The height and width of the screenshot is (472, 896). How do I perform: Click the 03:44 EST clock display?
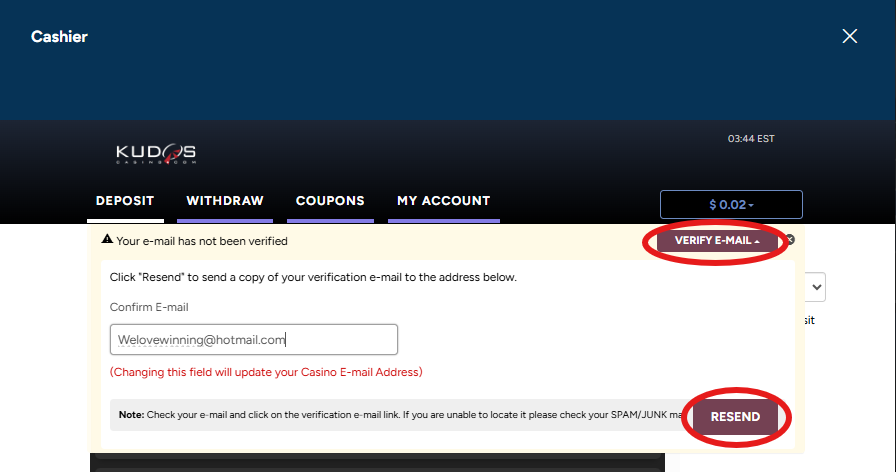tap(751, 139)
